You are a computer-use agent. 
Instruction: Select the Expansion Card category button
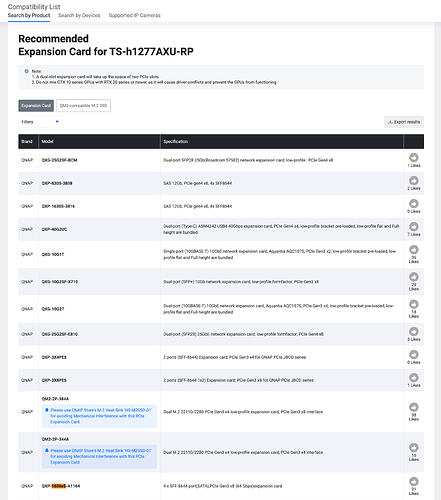[x=36, y=106]
